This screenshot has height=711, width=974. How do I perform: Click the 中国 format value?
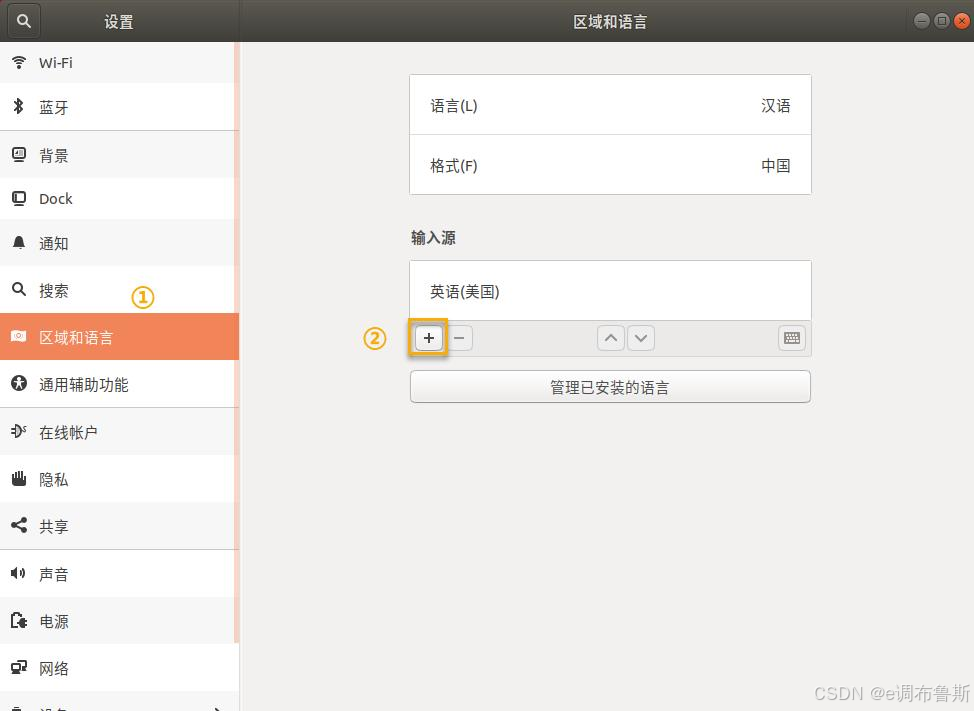tap(776, 165)
